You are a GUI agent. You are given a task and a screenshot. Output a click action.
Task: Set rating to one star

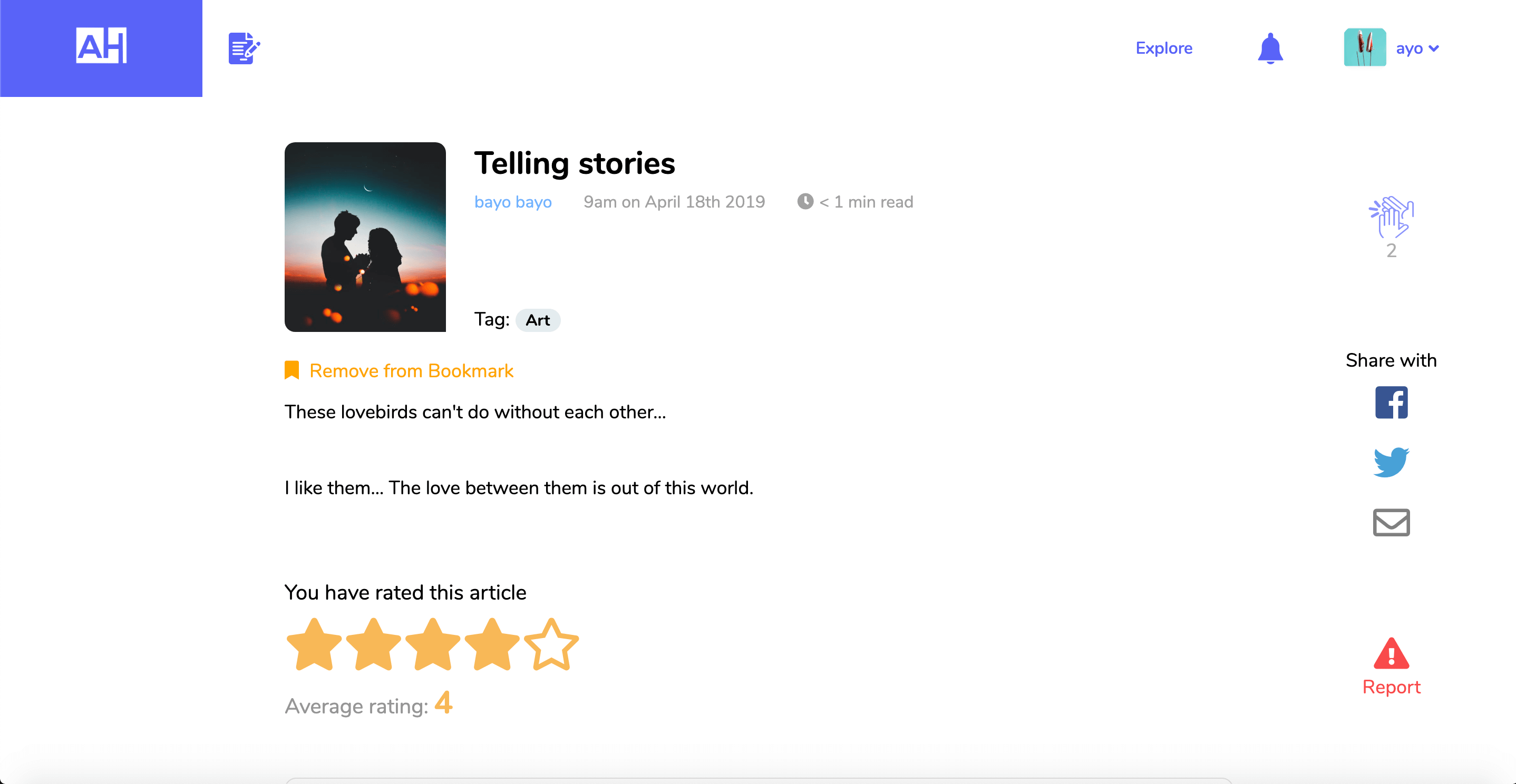click(x=314, y=644)
